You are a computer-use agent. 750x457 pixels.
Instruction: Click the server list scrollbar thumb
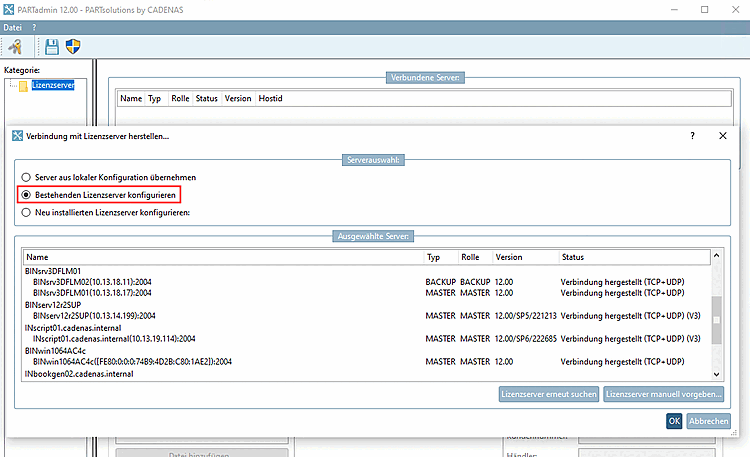(x=717, y=320)
